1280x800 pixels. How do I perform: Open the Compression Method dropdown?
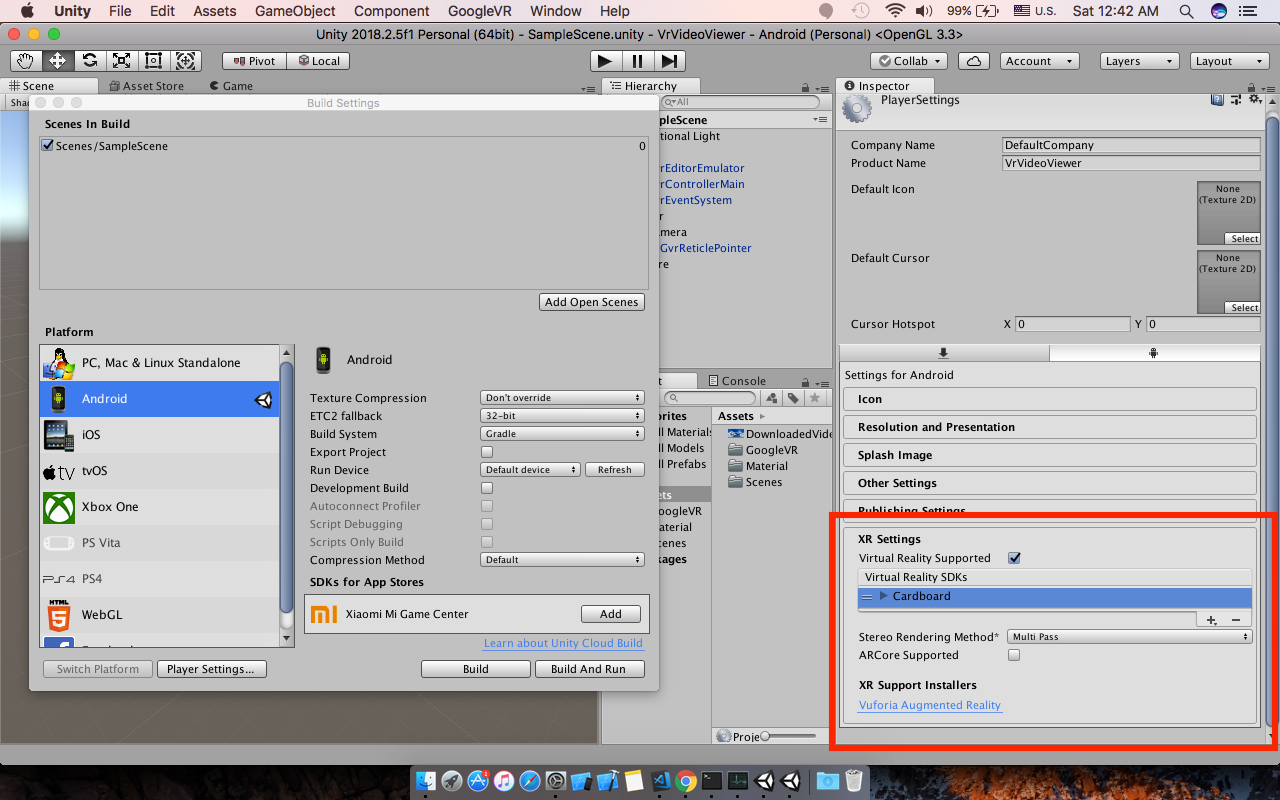pos(562,560)
